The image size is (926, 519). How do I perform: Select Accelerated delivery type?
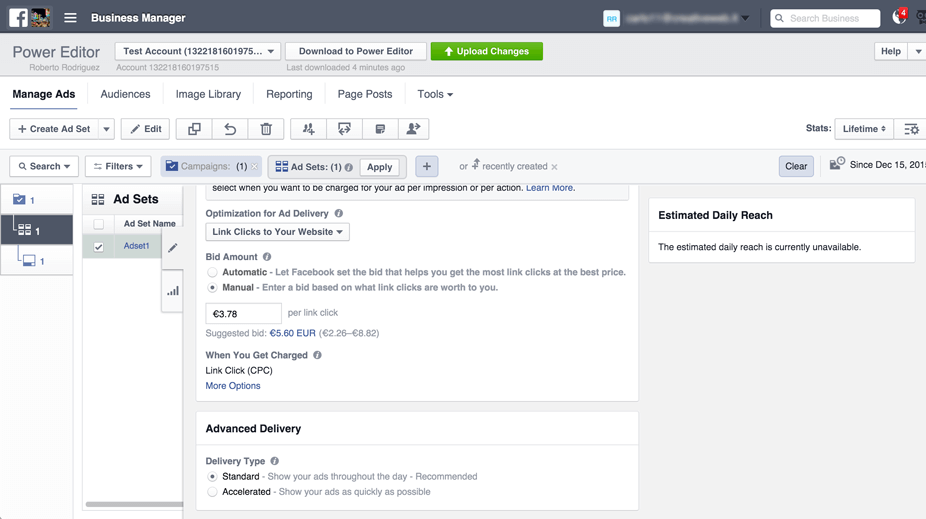(x=212, y=492)
